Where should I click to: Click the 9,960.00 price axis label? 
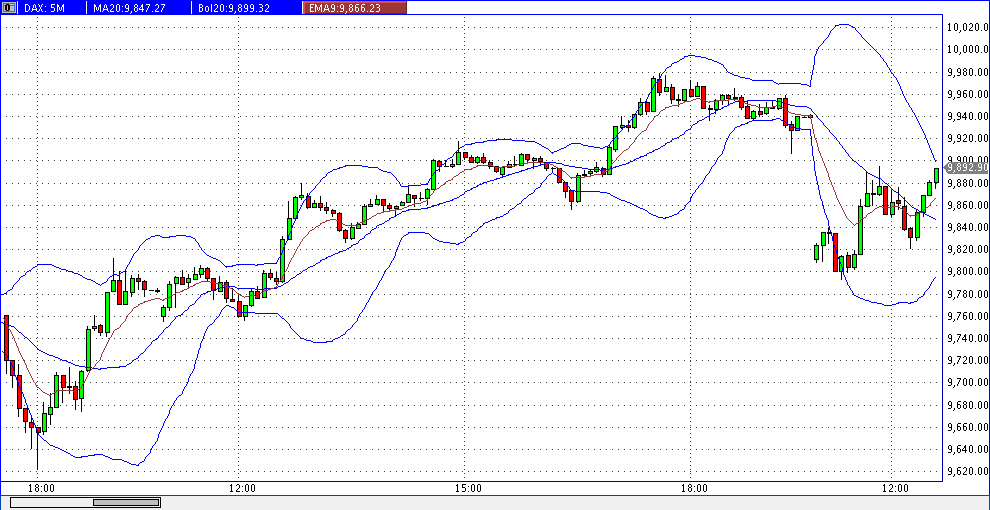pos(969,94)
